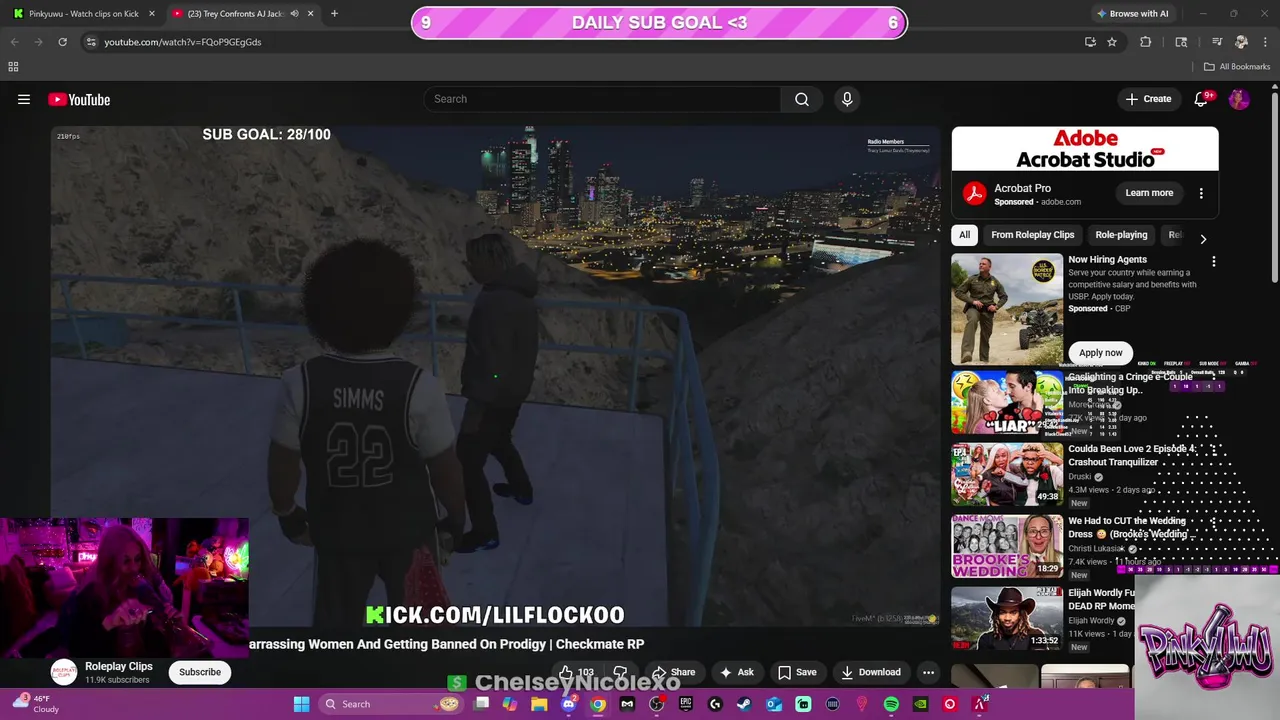This screenshot has height=720, width=1280.
Task: Click Apply now on hiring ad
Action: 1100,353
